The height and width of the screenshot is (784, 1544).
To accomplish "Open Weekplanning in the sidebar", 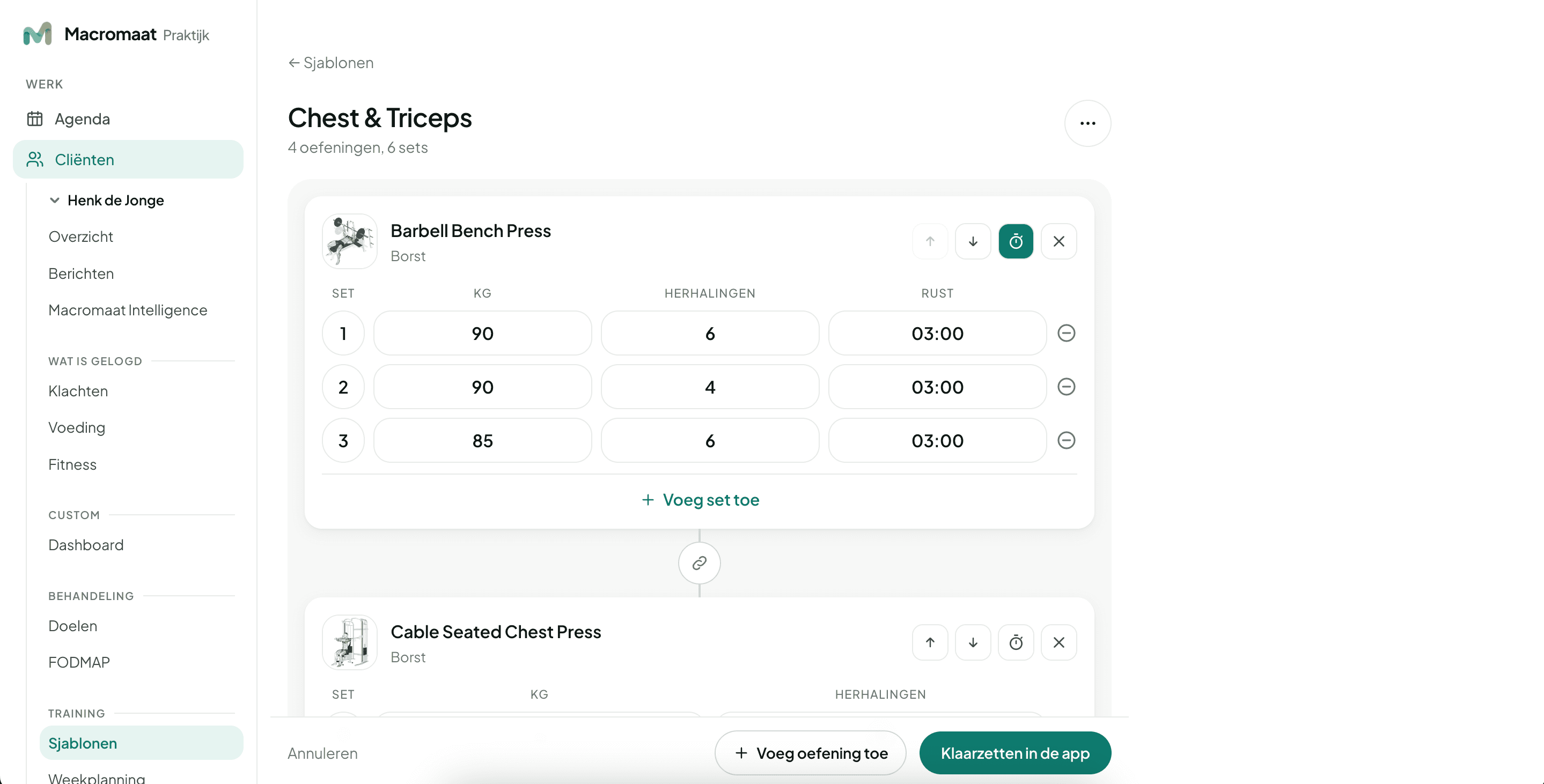I will 97,778.
